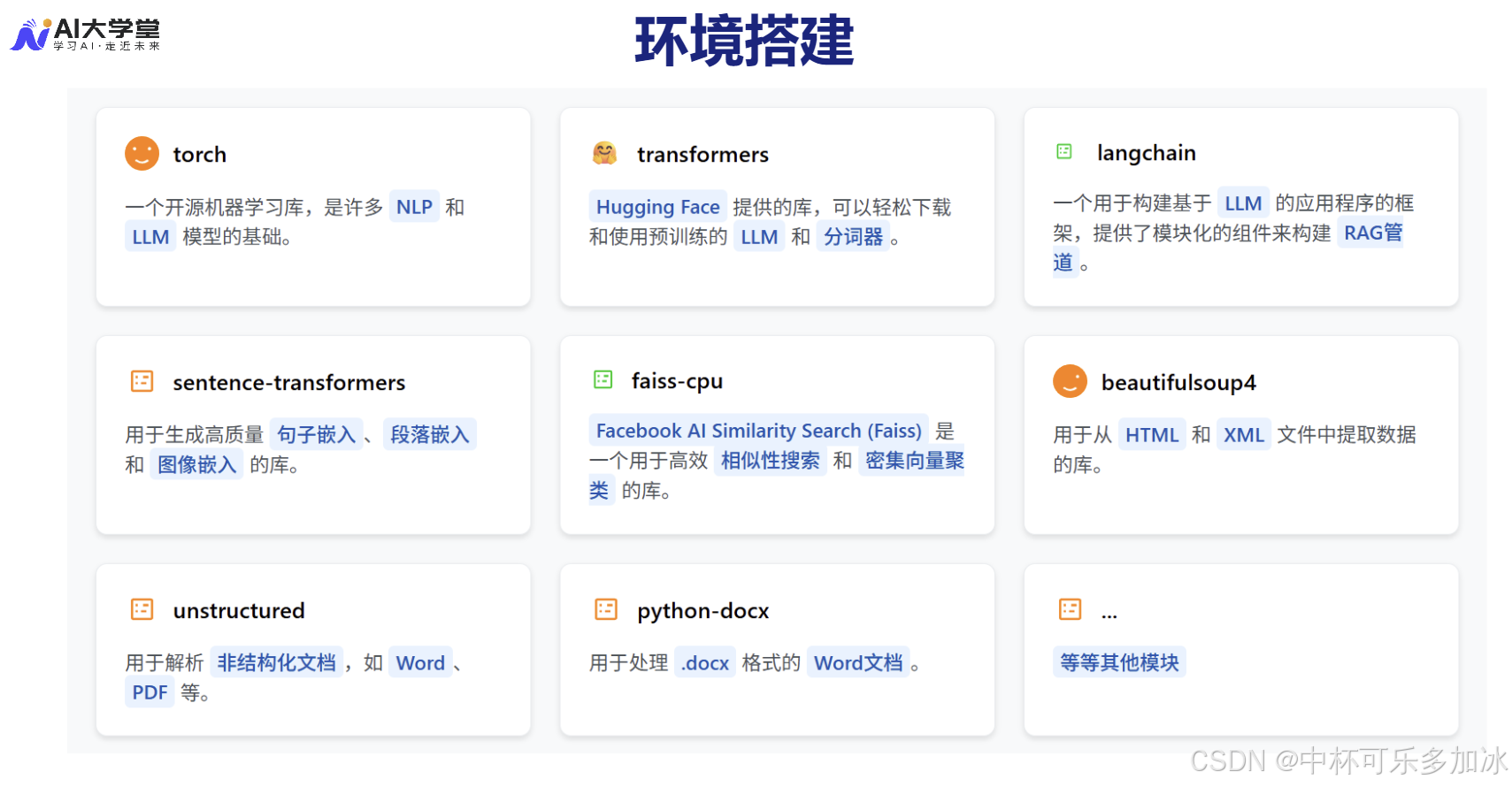The image size is (1512, 787).
Task: Click the langchain card title
Action: 1146,154
